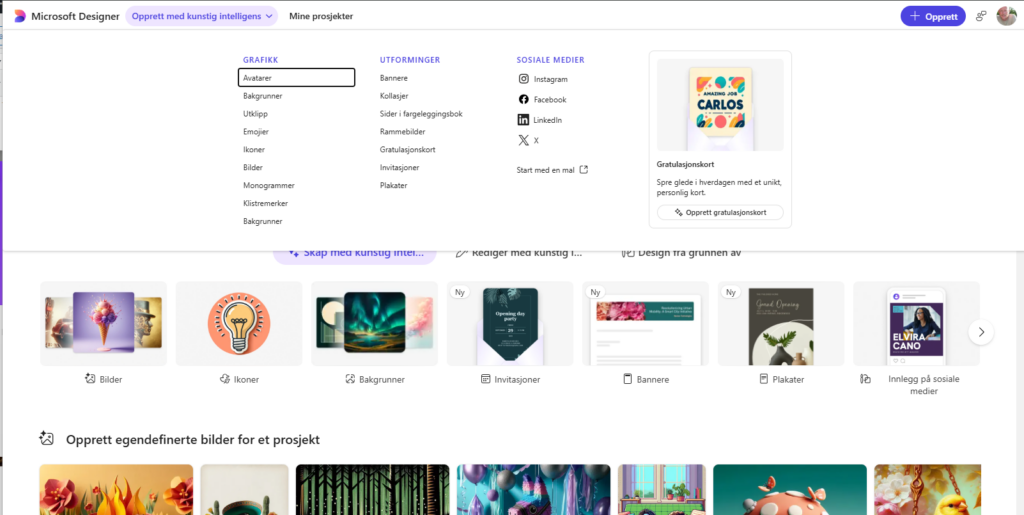Follow the Start med en mal link

click(552, 170)
